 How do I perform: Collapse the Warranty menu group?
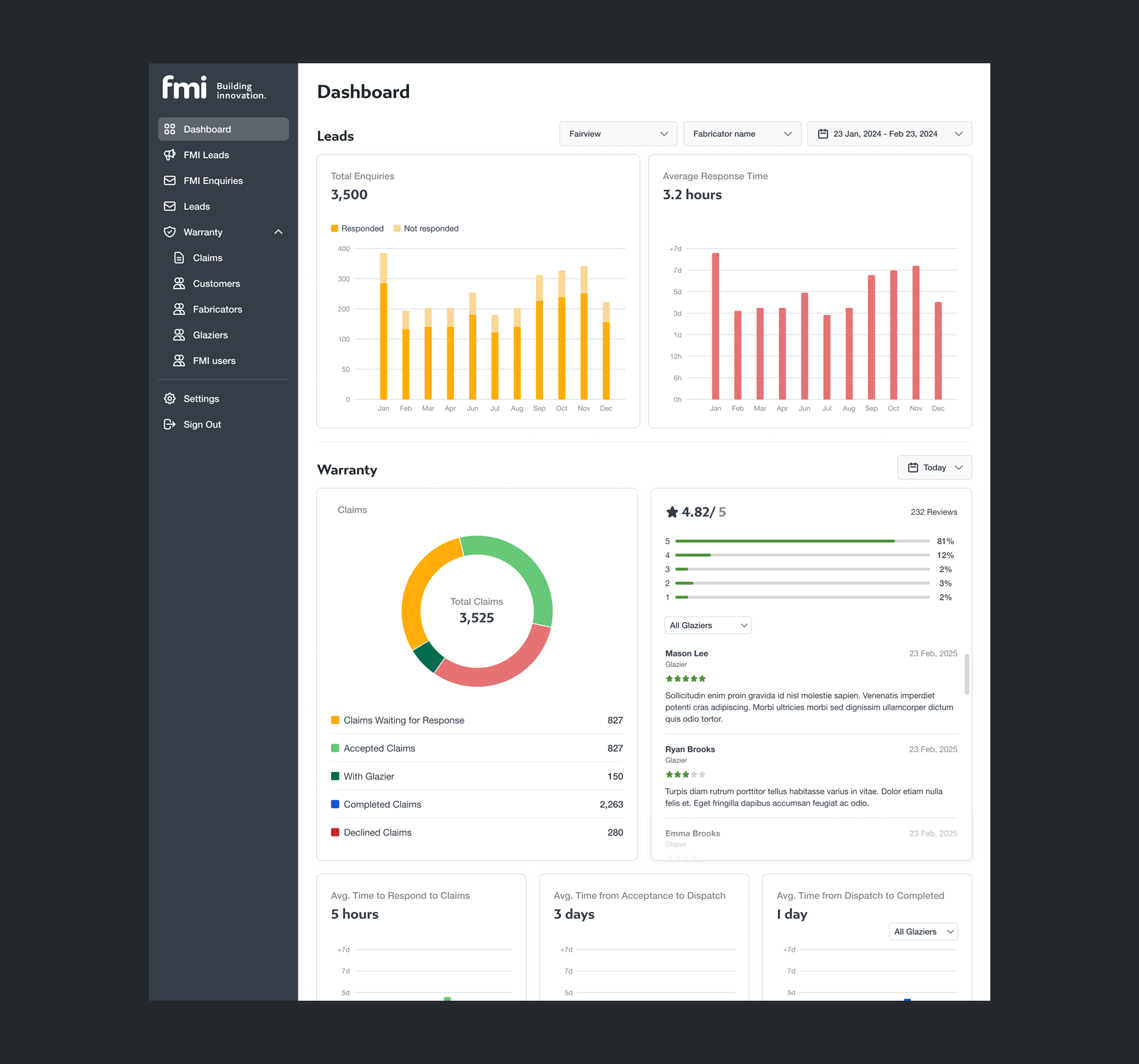point(278,232)
